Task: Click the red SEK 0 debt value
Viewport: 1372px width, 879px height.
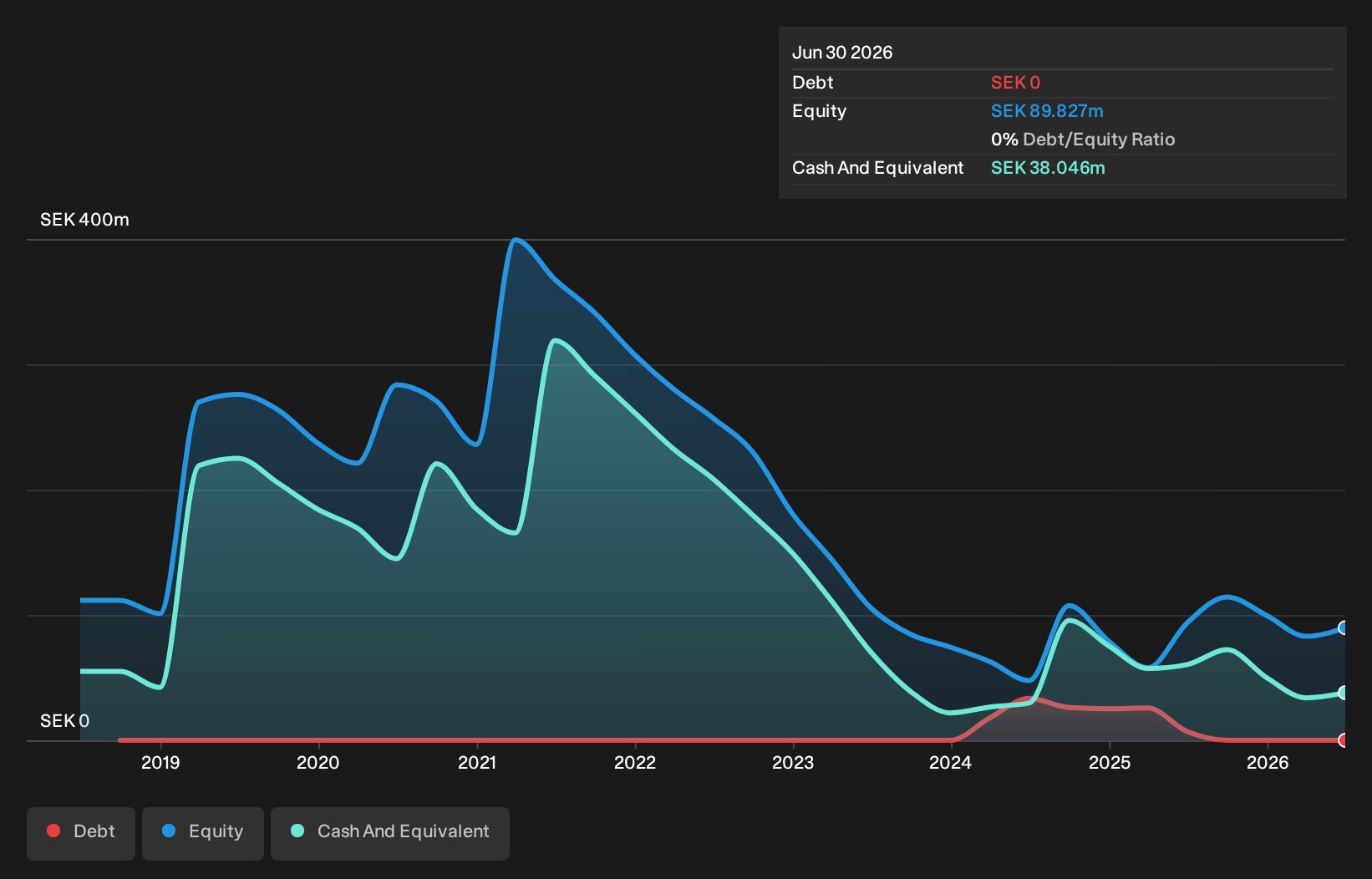Action: tap(1015, 83)
